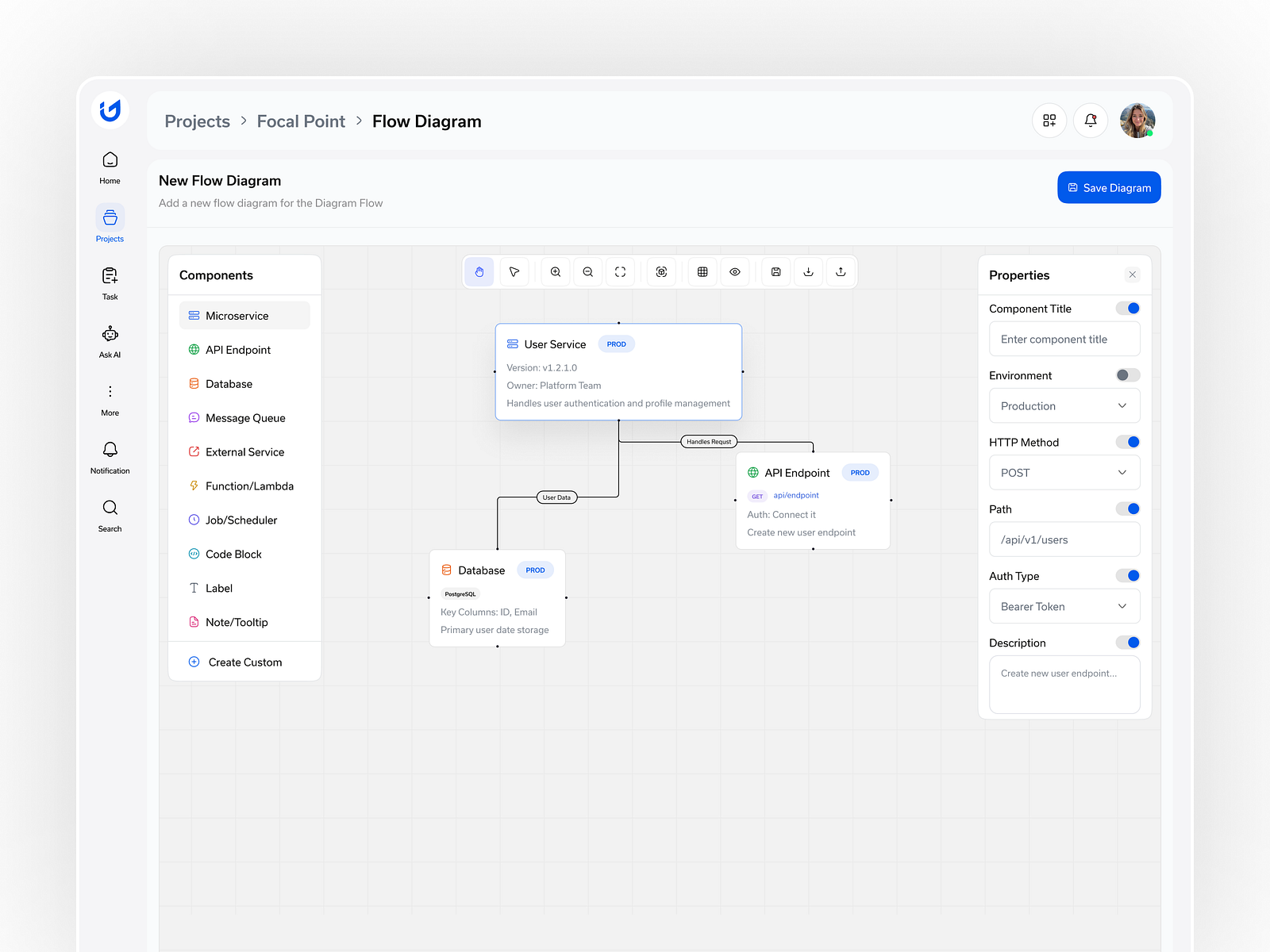Viewport: 1270px width, 952px height.
Task: Click the Save Diagram button
Action: click(x=1109, y=187)
